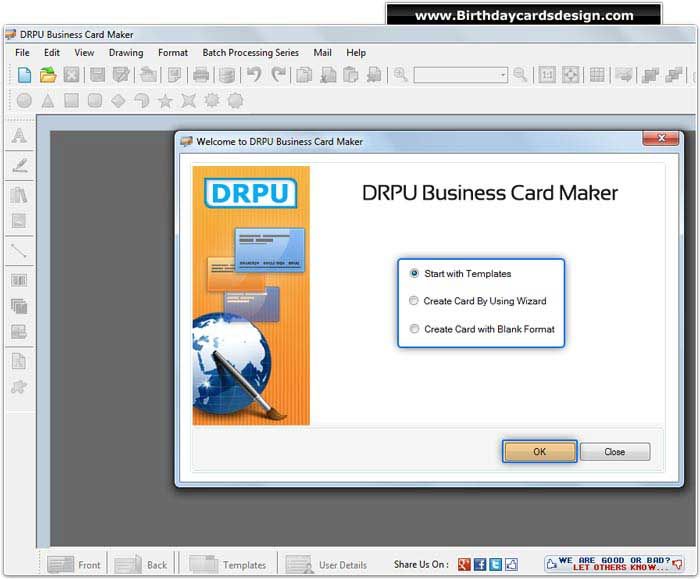Select the Picture tool in the sidebar
Viewport: 700px width, 579px height.
[19, 221]
